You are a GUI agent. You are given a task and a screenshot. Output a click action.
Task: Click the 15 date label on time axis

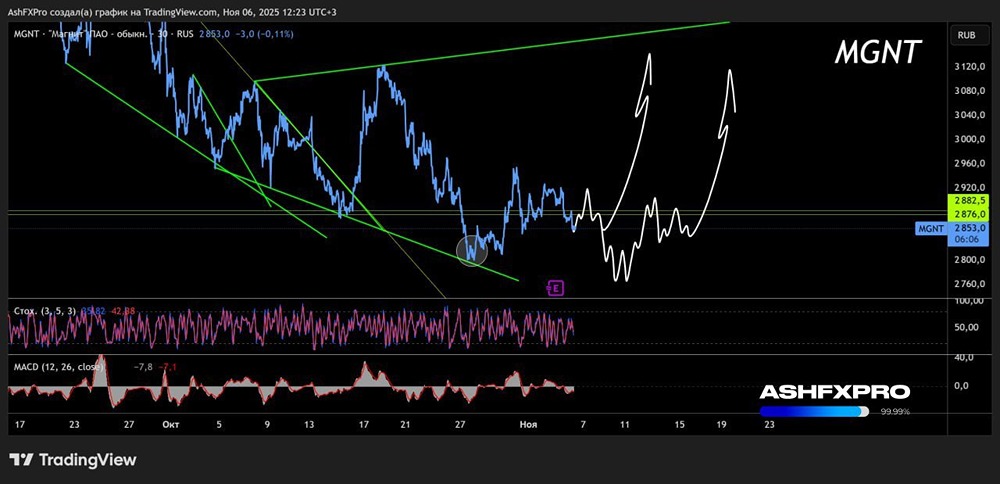680,425
